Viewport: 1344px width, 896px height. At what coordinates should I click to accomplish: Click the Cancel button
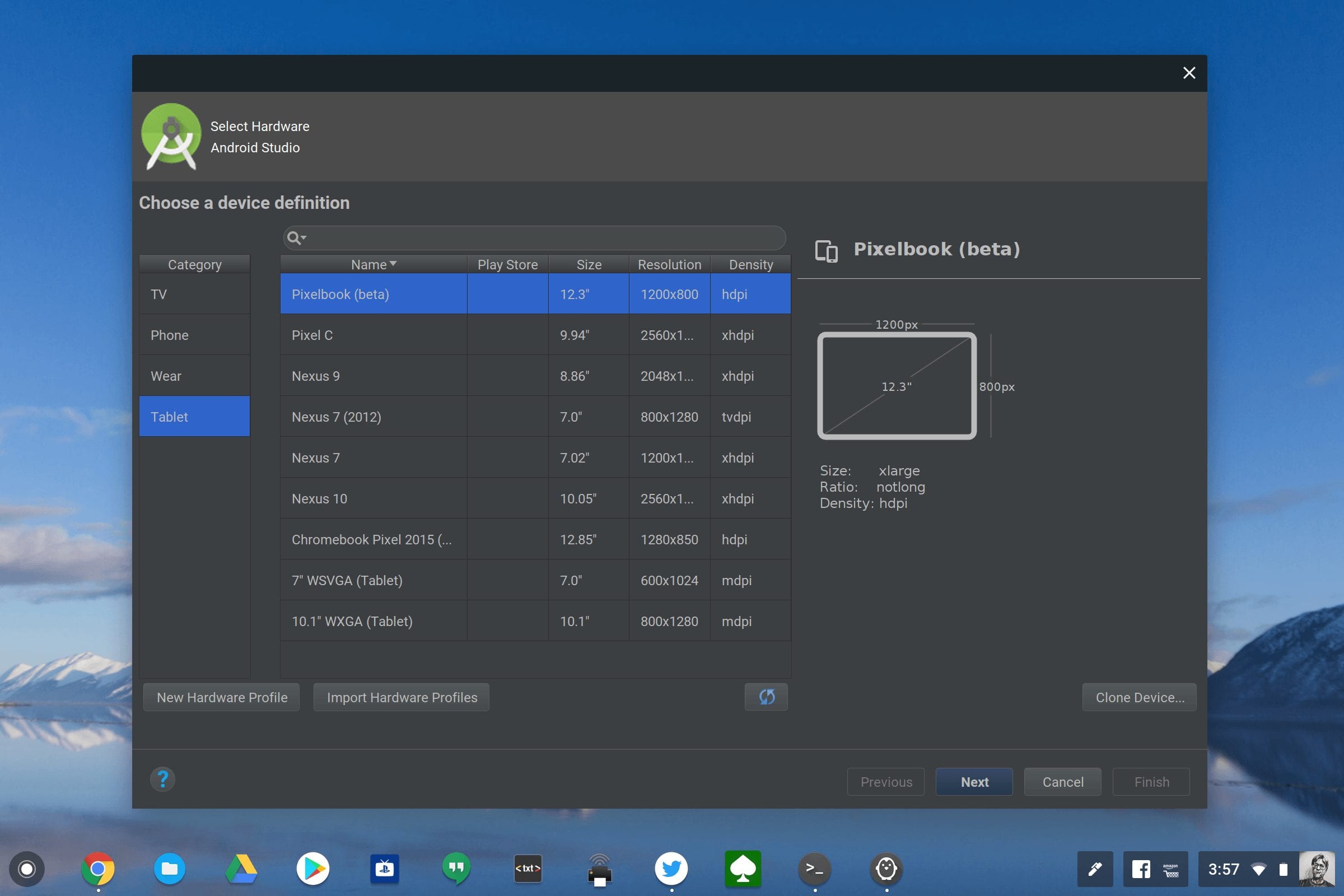click(x=1063, y=782)
